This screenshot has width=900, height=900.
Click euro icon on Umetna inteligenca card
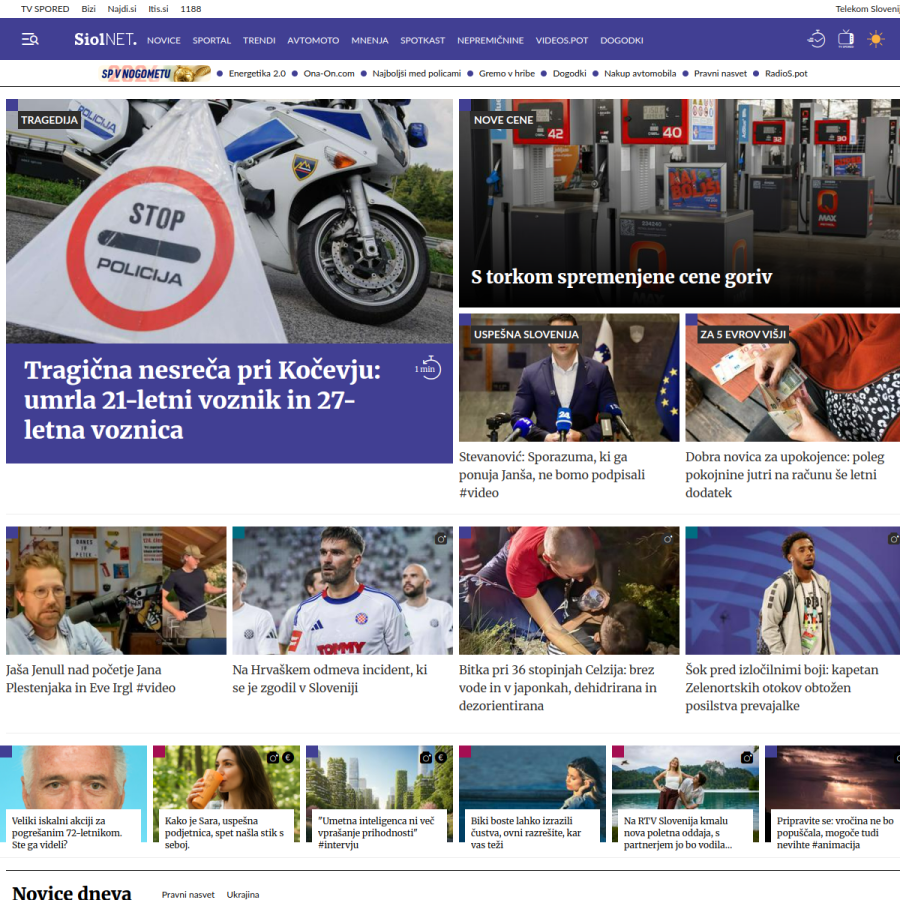[x=441, y=758]
